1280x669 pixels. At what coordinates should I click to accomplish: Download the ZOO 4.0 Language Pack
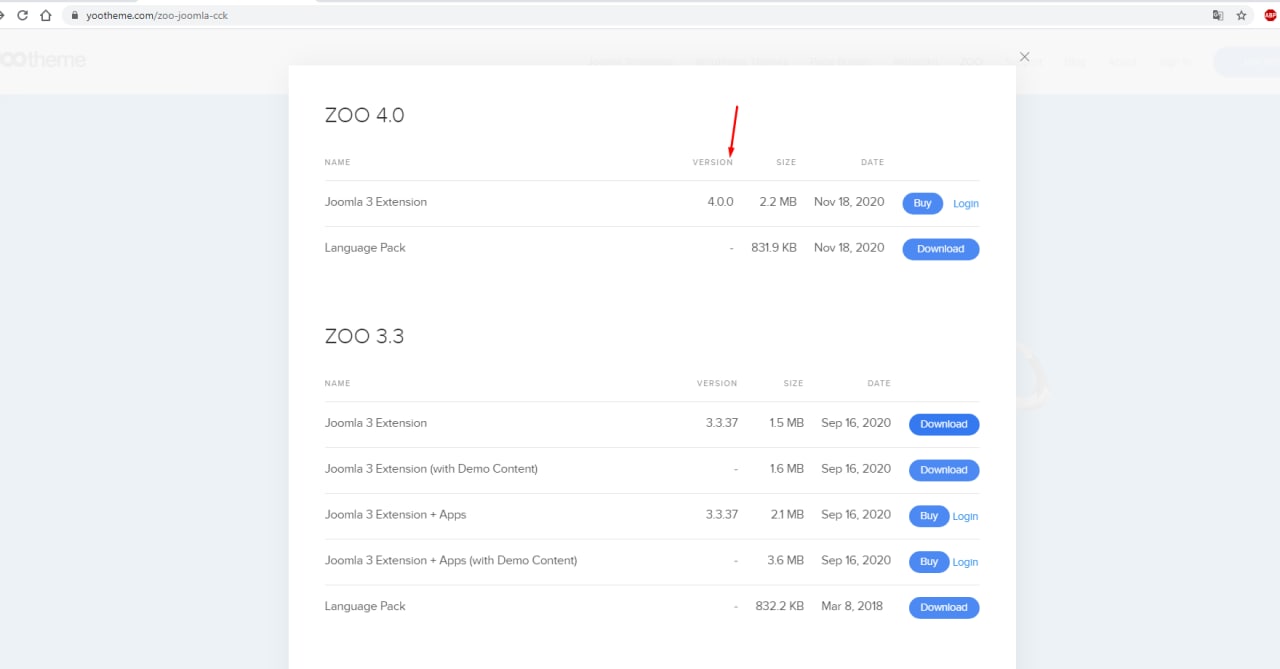[941, 249]
